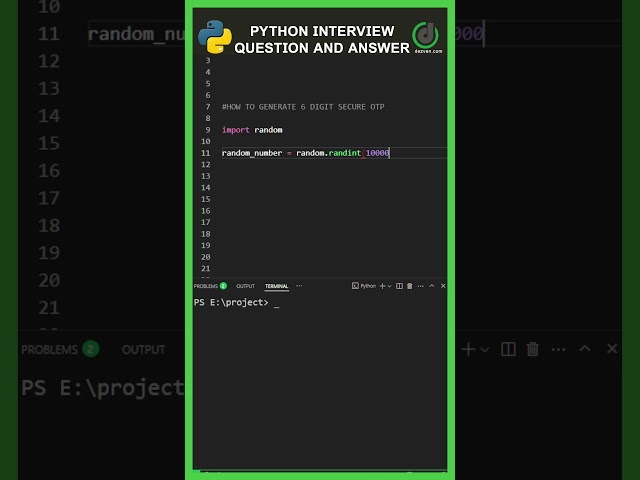Screen dimensions: 640x480
Task: Close the center terminal panel with X
Action: pos(443,286)
